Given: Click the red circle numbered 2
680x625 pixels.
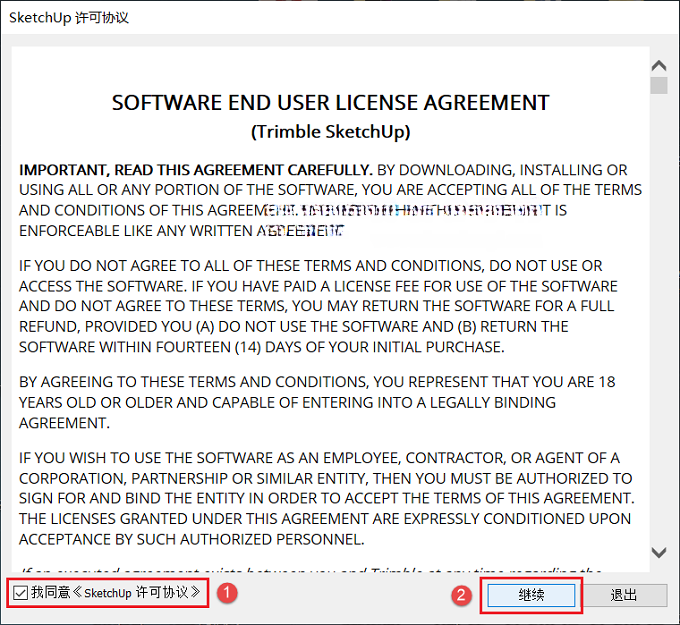Looking at the screenshot, I should click(461, 595).
